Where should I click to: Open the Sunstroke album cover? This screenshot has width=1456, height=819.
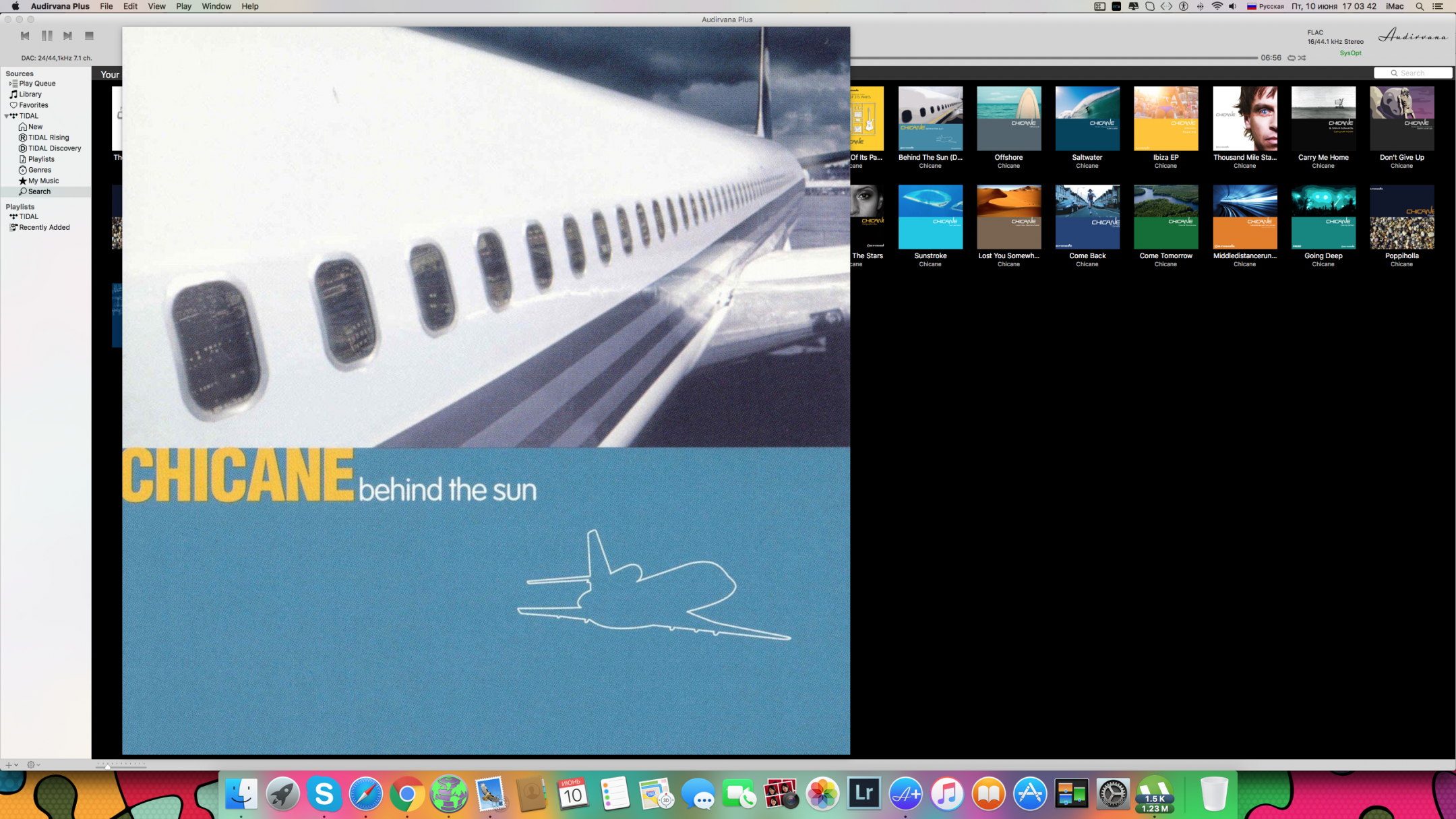pos(930,216)
